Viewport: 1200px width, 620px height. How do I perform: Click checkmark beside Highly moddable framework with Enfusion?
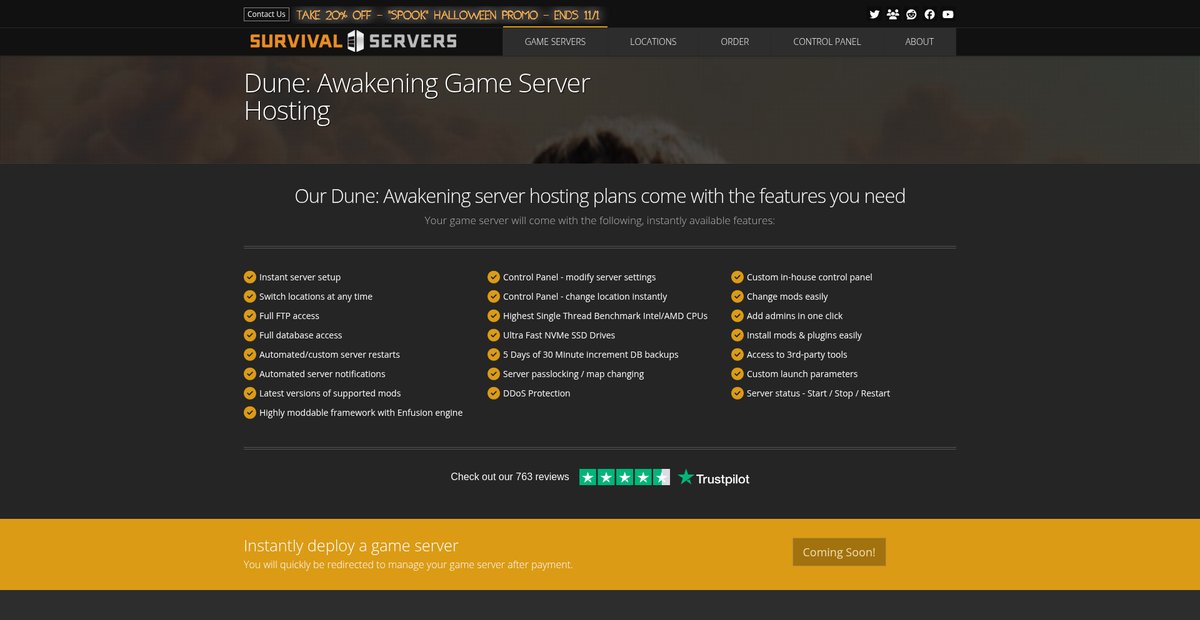(250, 412)
